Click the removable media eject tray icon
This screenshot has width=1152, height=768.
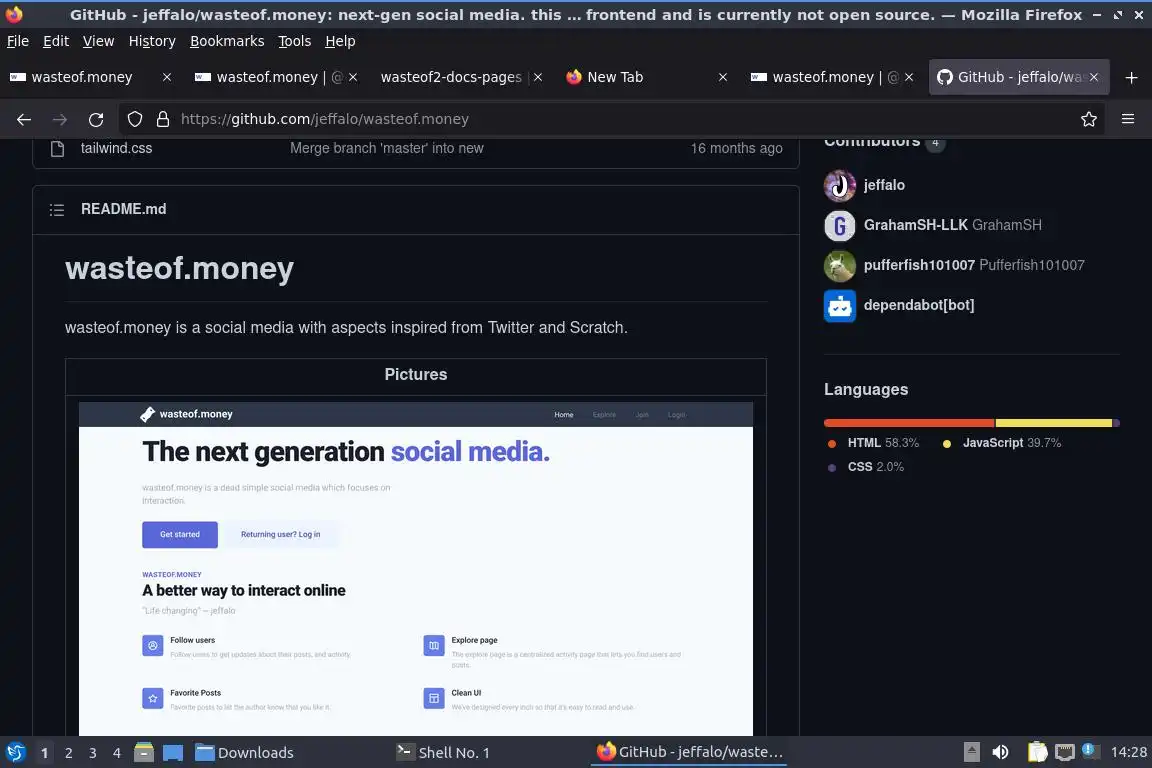click(x=971, y=752)
